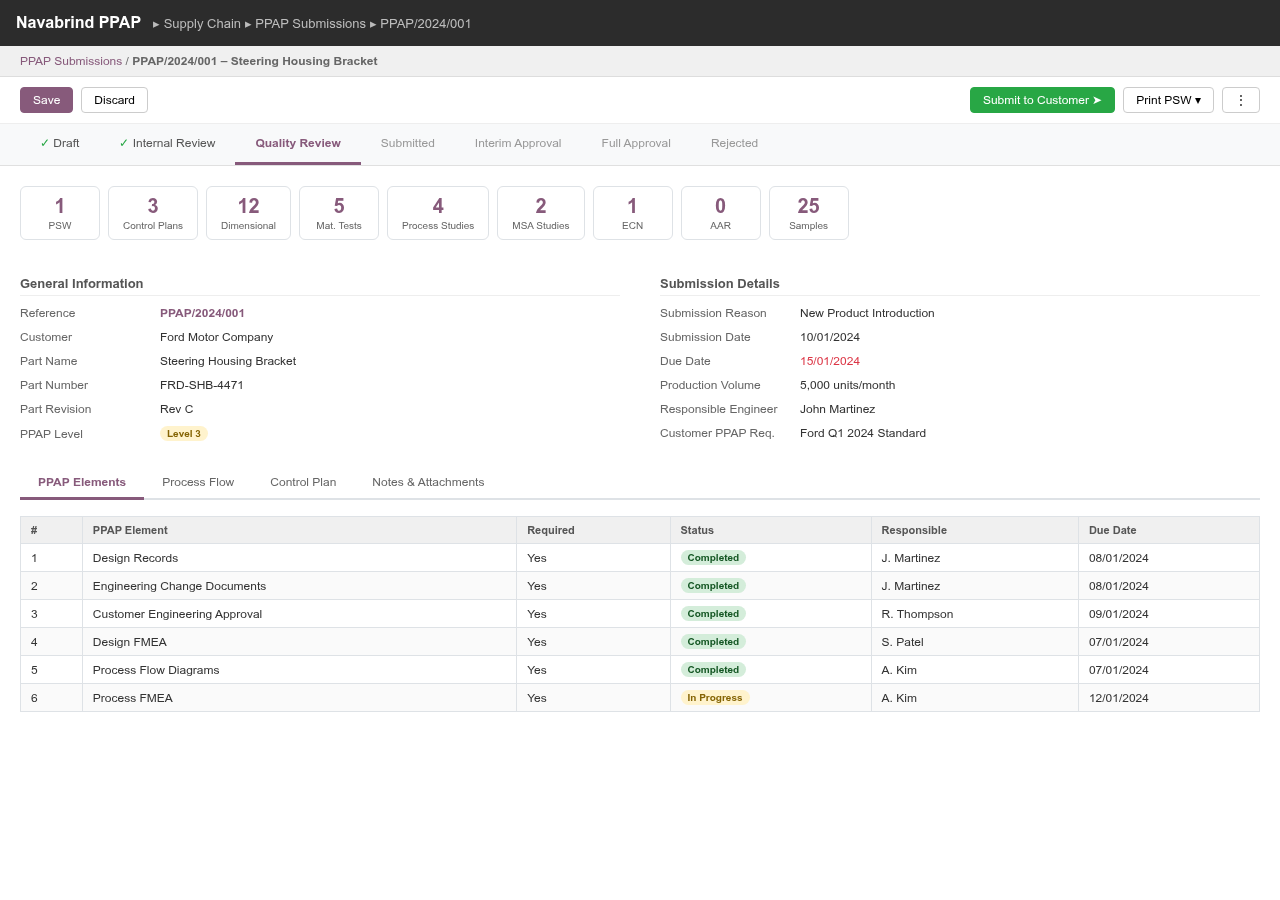
Task: Click the Level 3 PPAP badge
Action: (184, 434)
